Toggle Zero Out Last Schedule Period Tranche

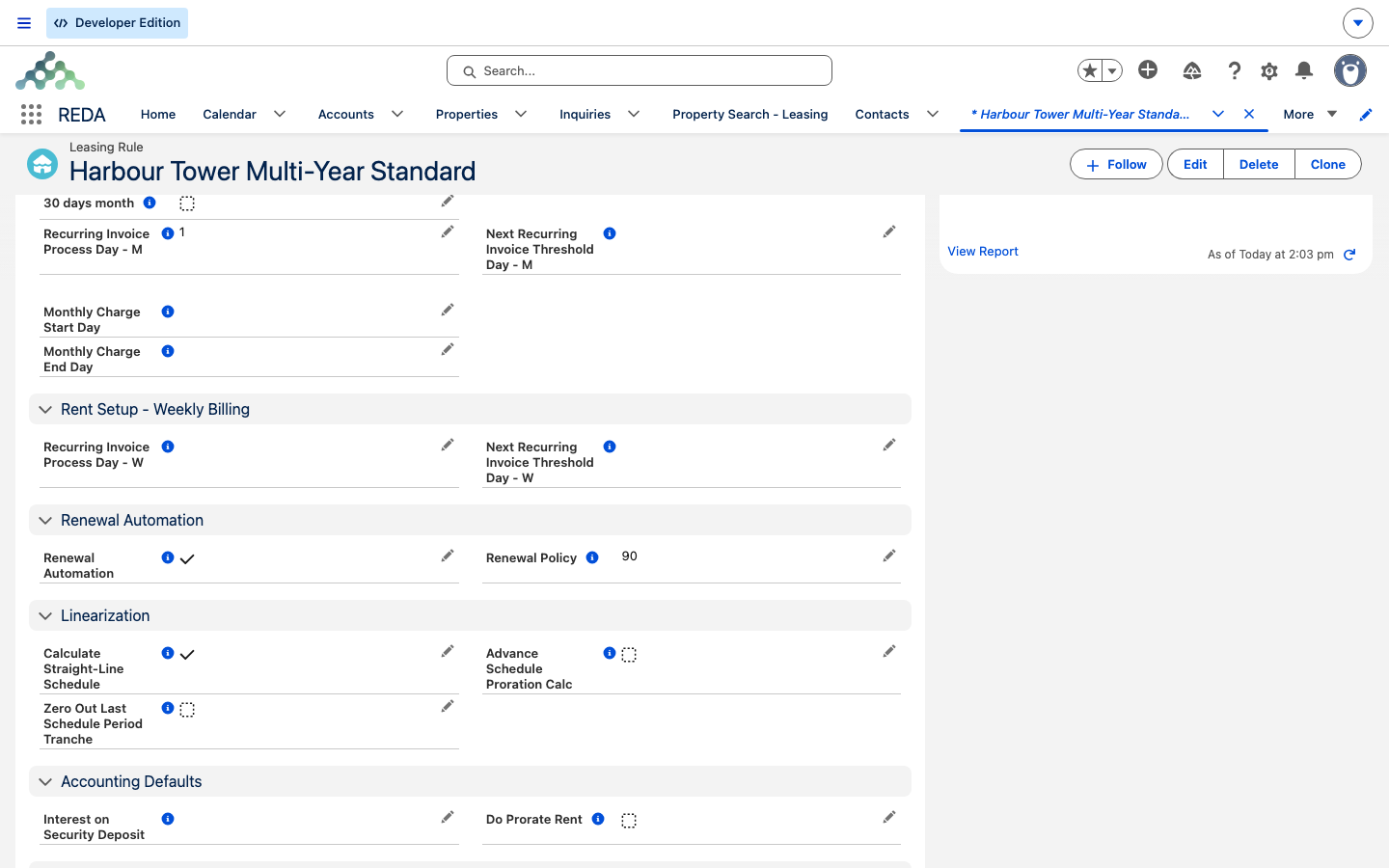pyautogui.click(x=187, y=710)
